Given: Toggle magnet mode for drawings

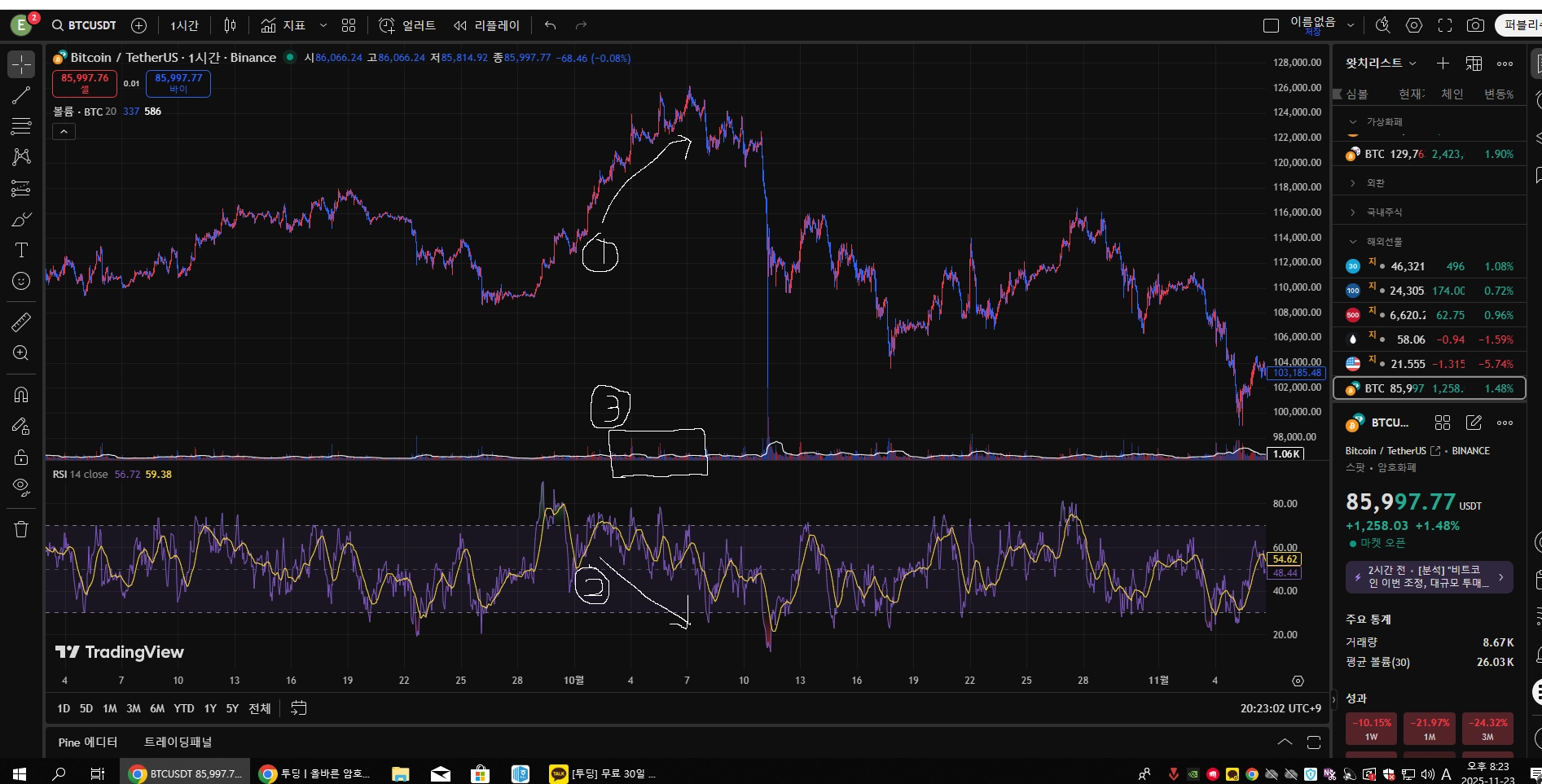Looking at the screenshot, I should tap(21, 395).
